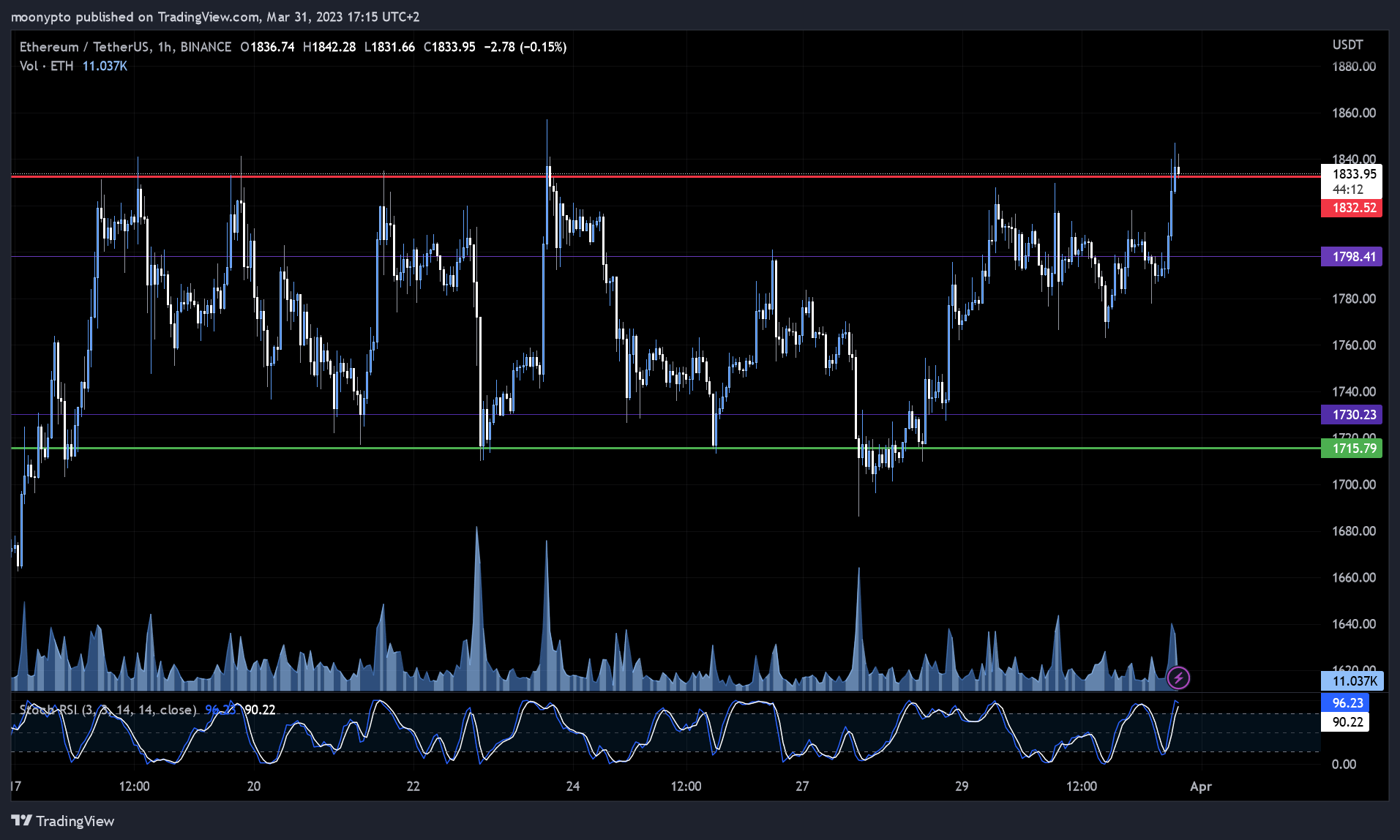Click the closing price C1833.95 value
This screenshot has width=1400, height=840.
pyautogui.click(x=449, y=47)
